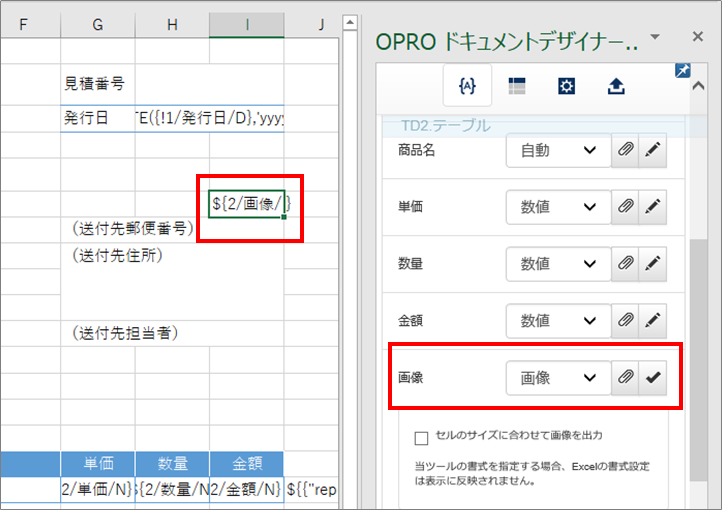
Task: Select column header I
Action: tap(246, 23)
